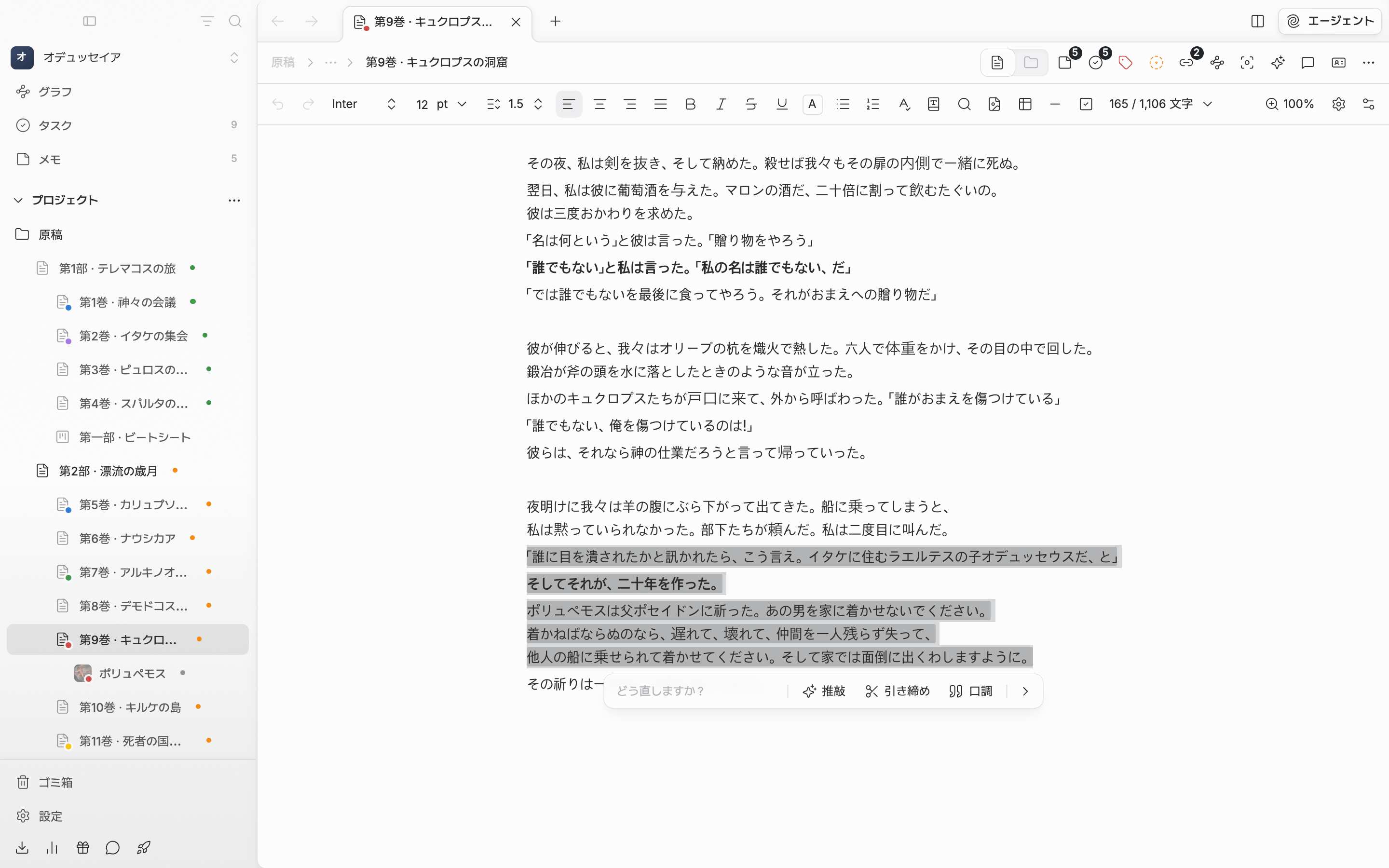The height and width of the screenshot is (868, 1389).
Task: Click the focus mode target icon
Action: tap(1247, 63)
